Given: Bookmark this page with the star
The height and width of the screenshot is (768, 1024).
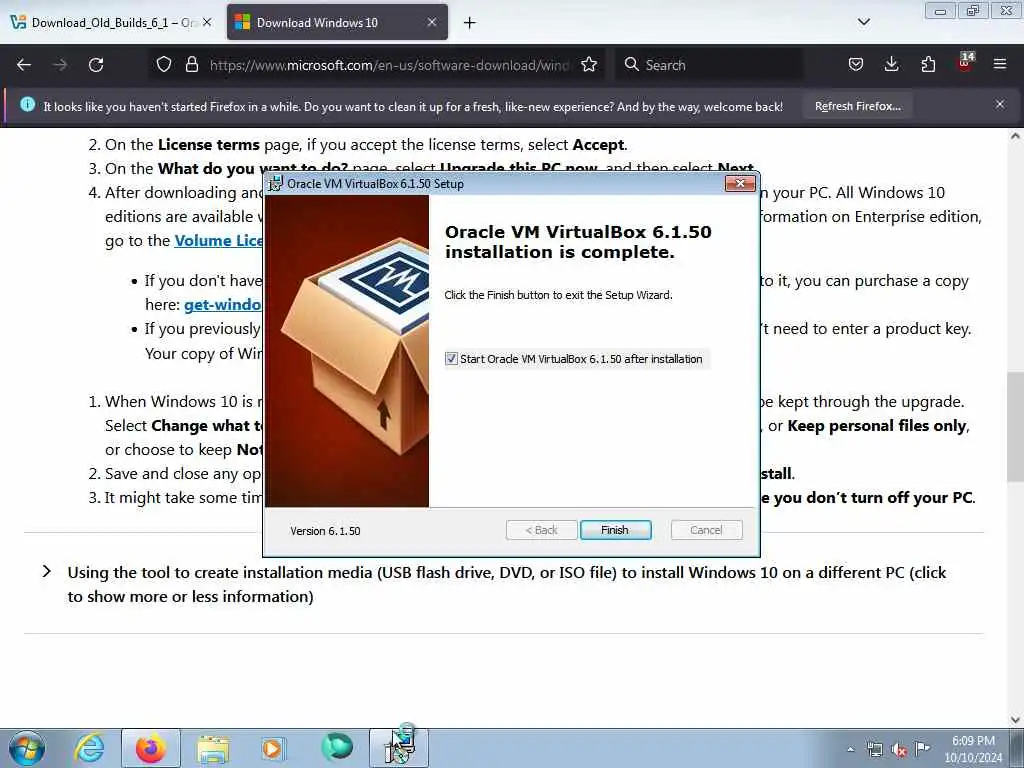Looking at the screenshot, I should pyautogui.click(x=589, y=65).
